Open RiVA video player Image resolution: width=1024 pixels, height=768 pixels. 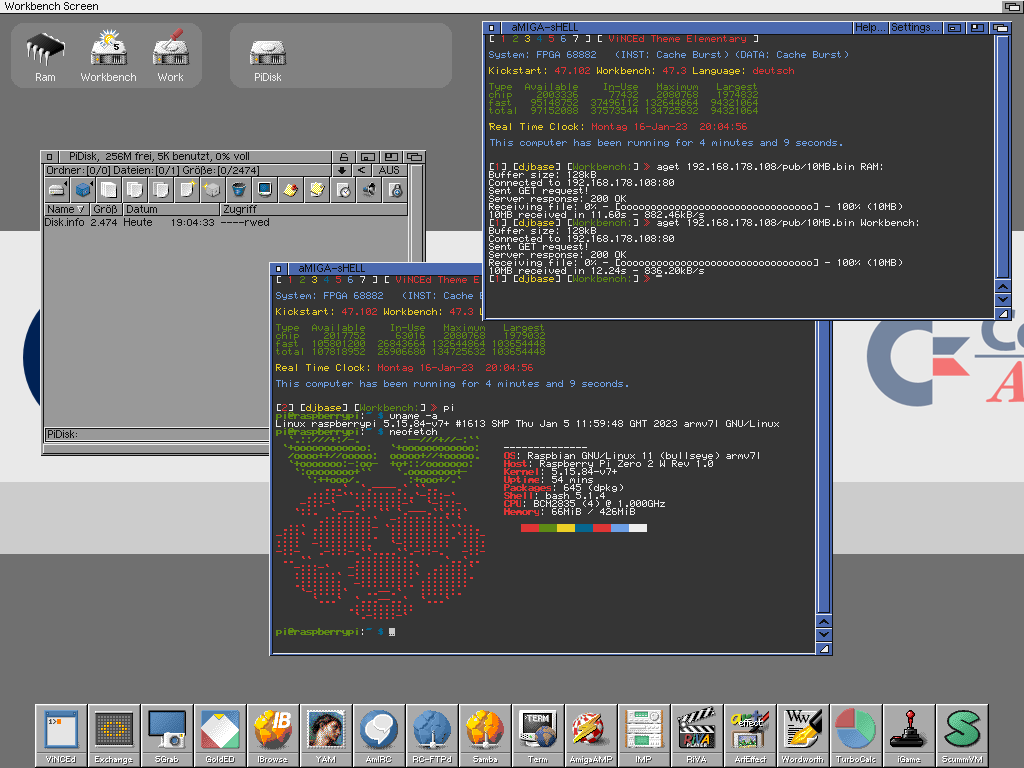point(697,734)
